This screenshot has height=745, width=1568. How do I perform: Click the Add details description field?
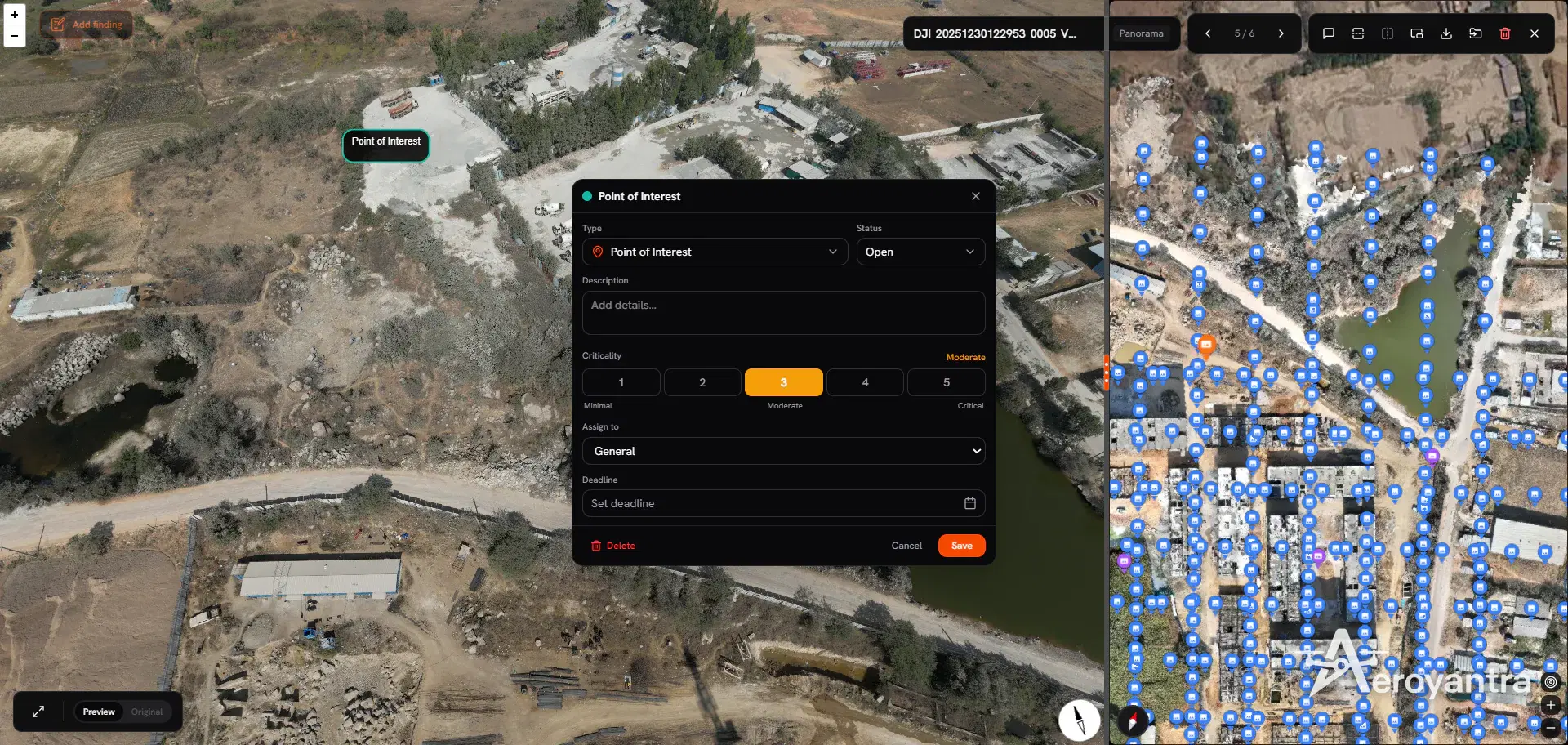coord(783,313)
